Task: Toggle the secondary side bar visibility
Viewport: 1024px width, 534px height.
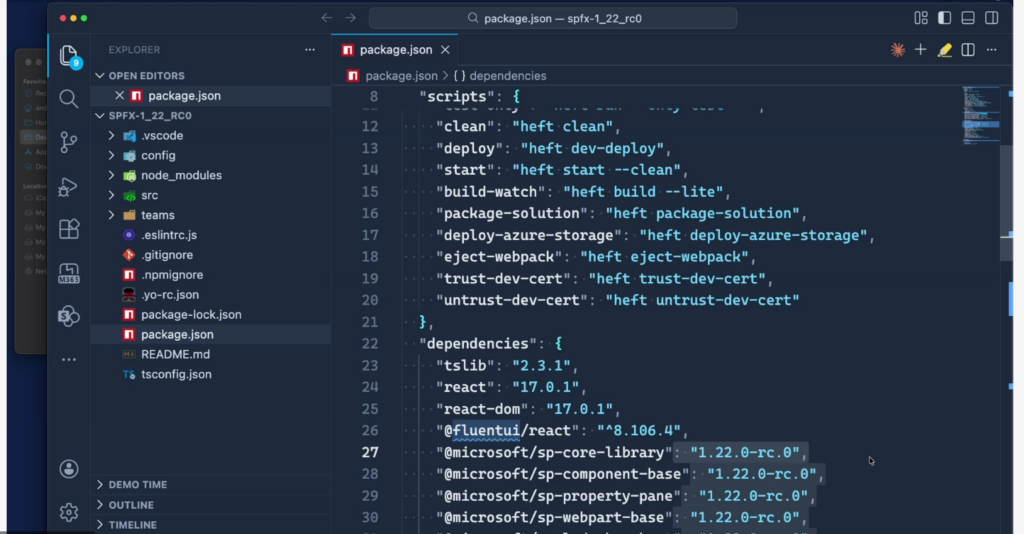Action: [991, 18]
